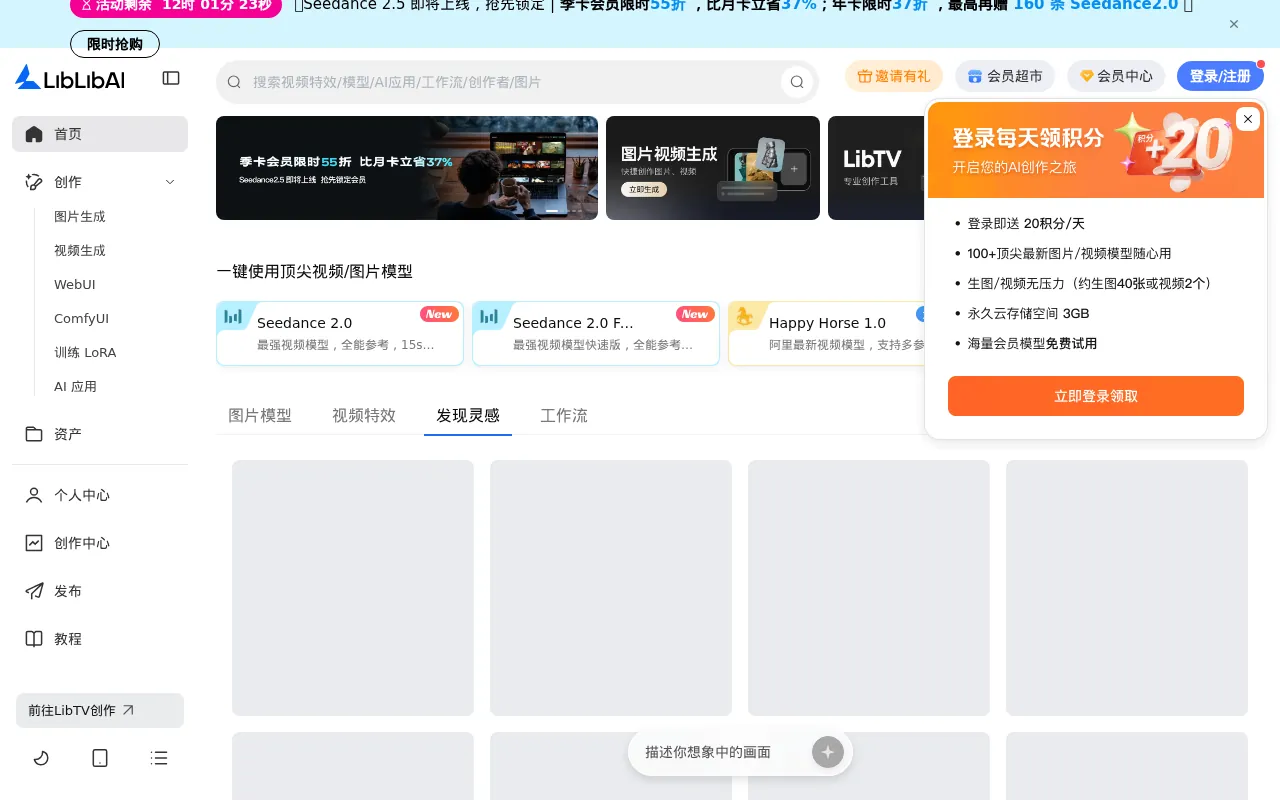The image size is (1280, 800).
Task: Click the 限时抢购 button
Action: pyautogui.click(x=115, y=44)
